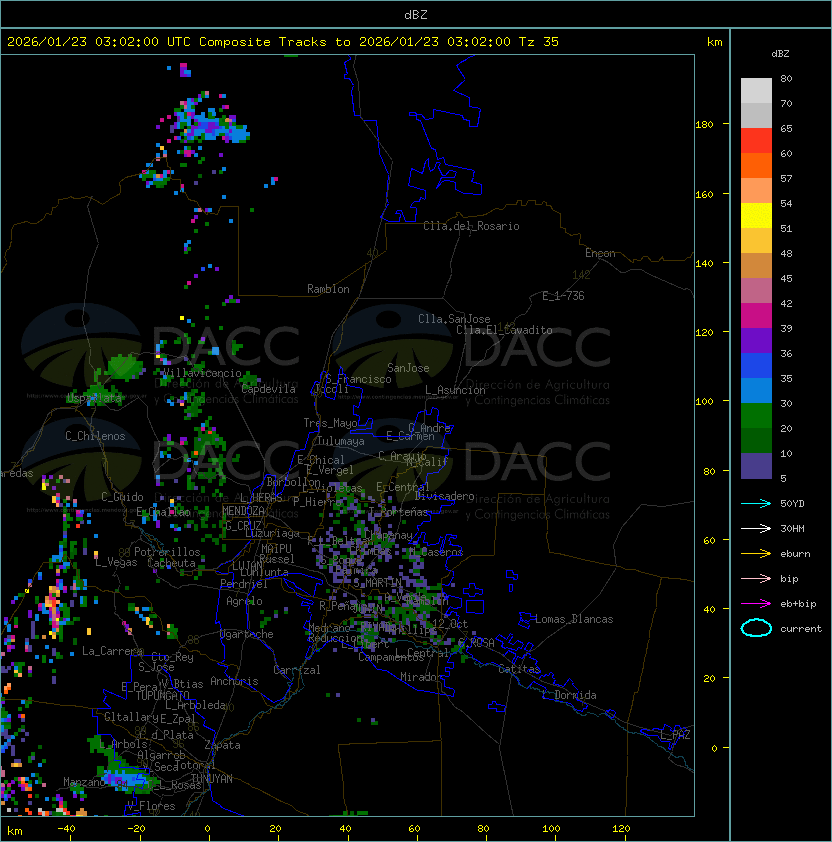Click the Carrizal map label
Screen dimensions: 832x842
point(296,670)
